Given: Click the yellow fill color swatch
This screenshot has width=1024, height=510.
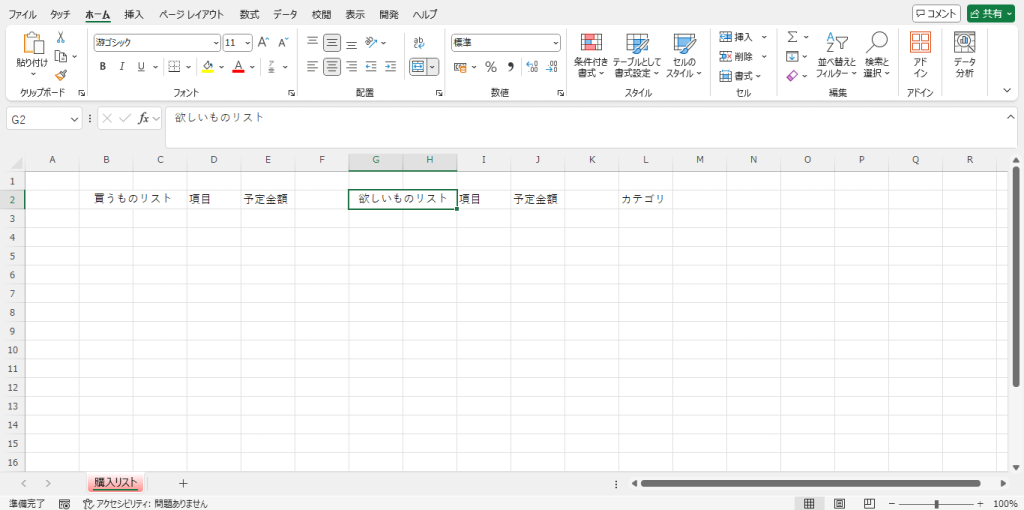Looking at the screenshot, I should (207, 67).
